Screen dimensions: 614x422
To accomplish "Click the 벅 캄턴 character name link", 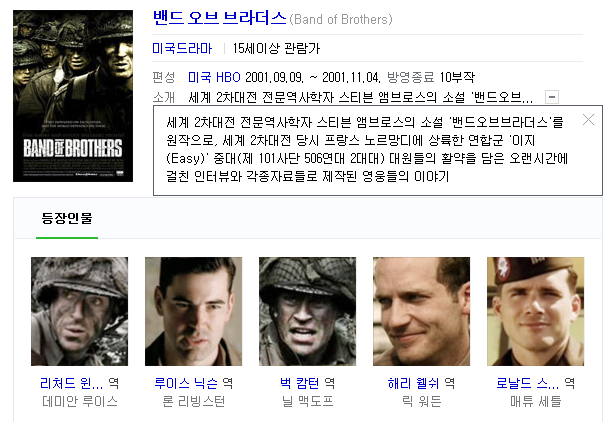I will [300, 383].
